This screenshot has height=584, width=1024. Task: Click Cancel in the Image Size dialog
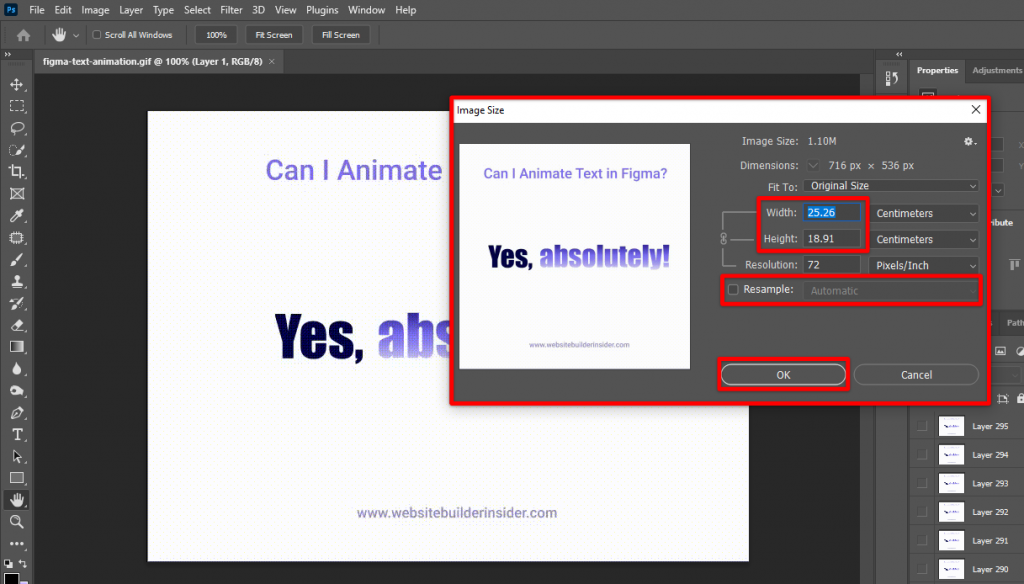pos(916,375)
